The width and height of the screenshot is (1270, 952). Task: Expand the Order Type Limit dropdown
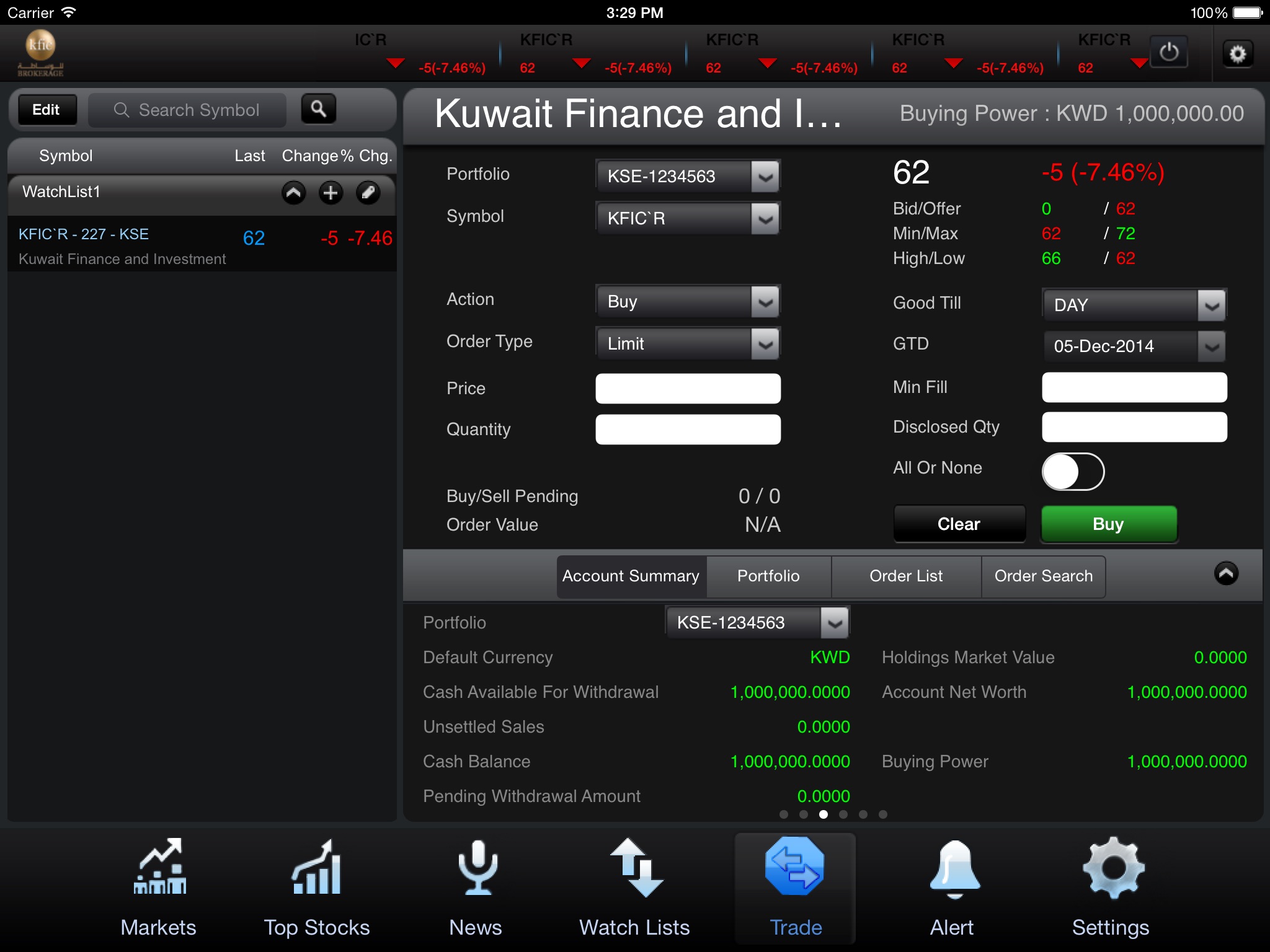(688, 343)
